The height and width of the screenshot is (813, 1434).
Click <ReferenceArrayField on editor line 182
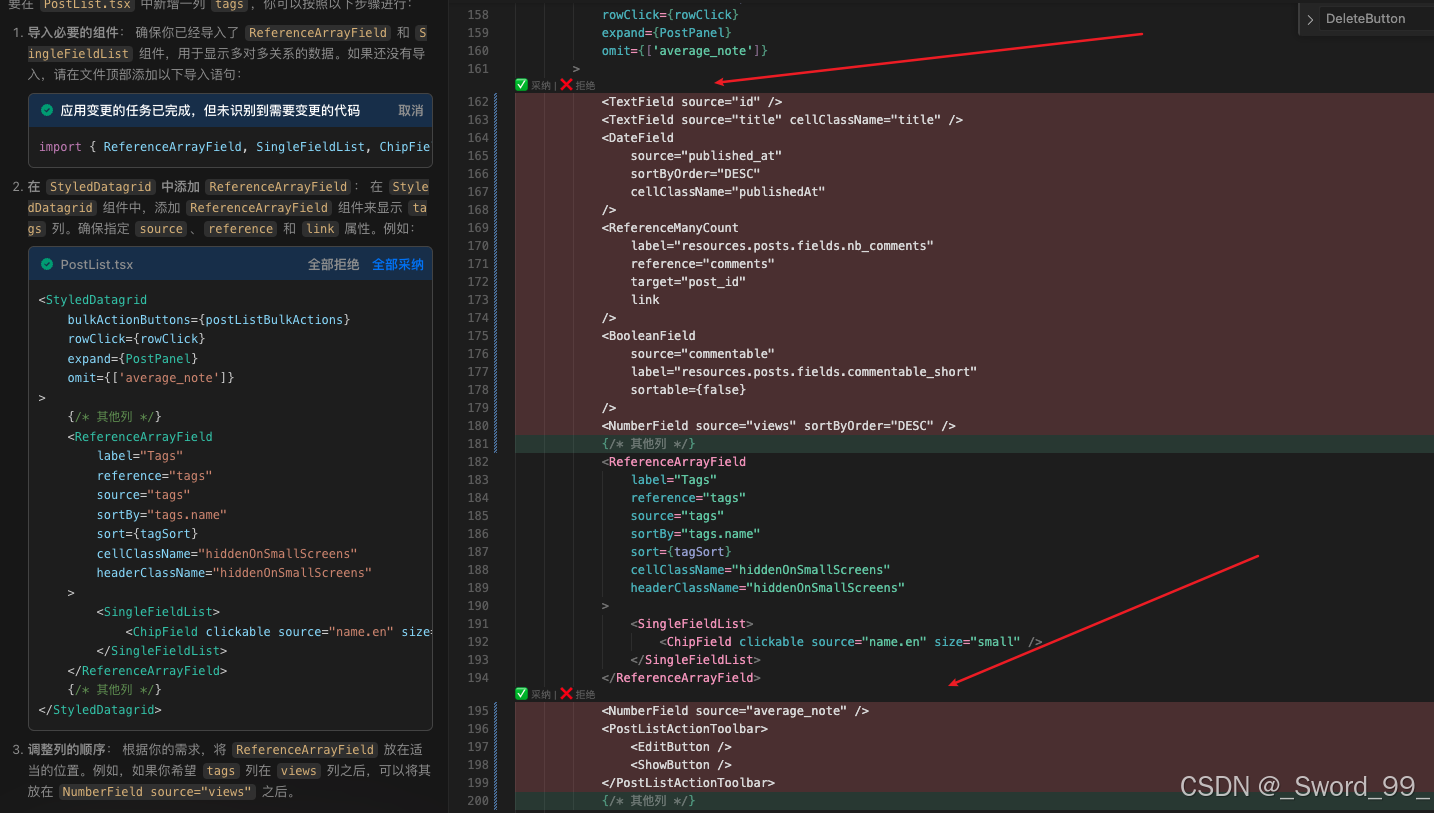674,462
